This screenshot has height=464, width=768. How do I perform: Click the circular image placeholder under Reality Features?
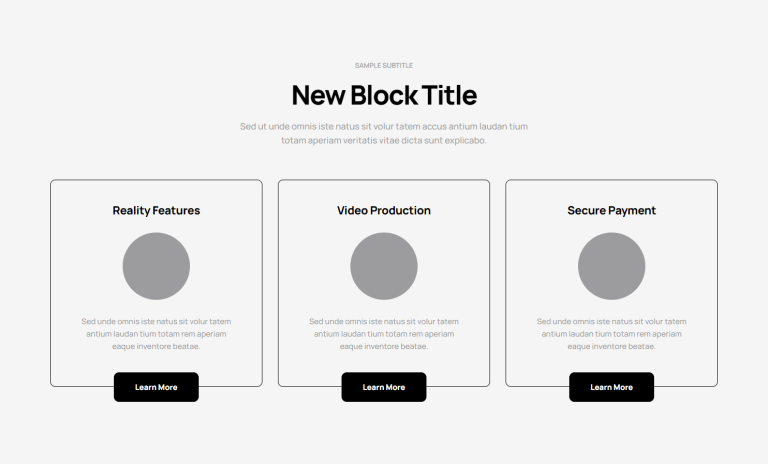tap(156, 266)
